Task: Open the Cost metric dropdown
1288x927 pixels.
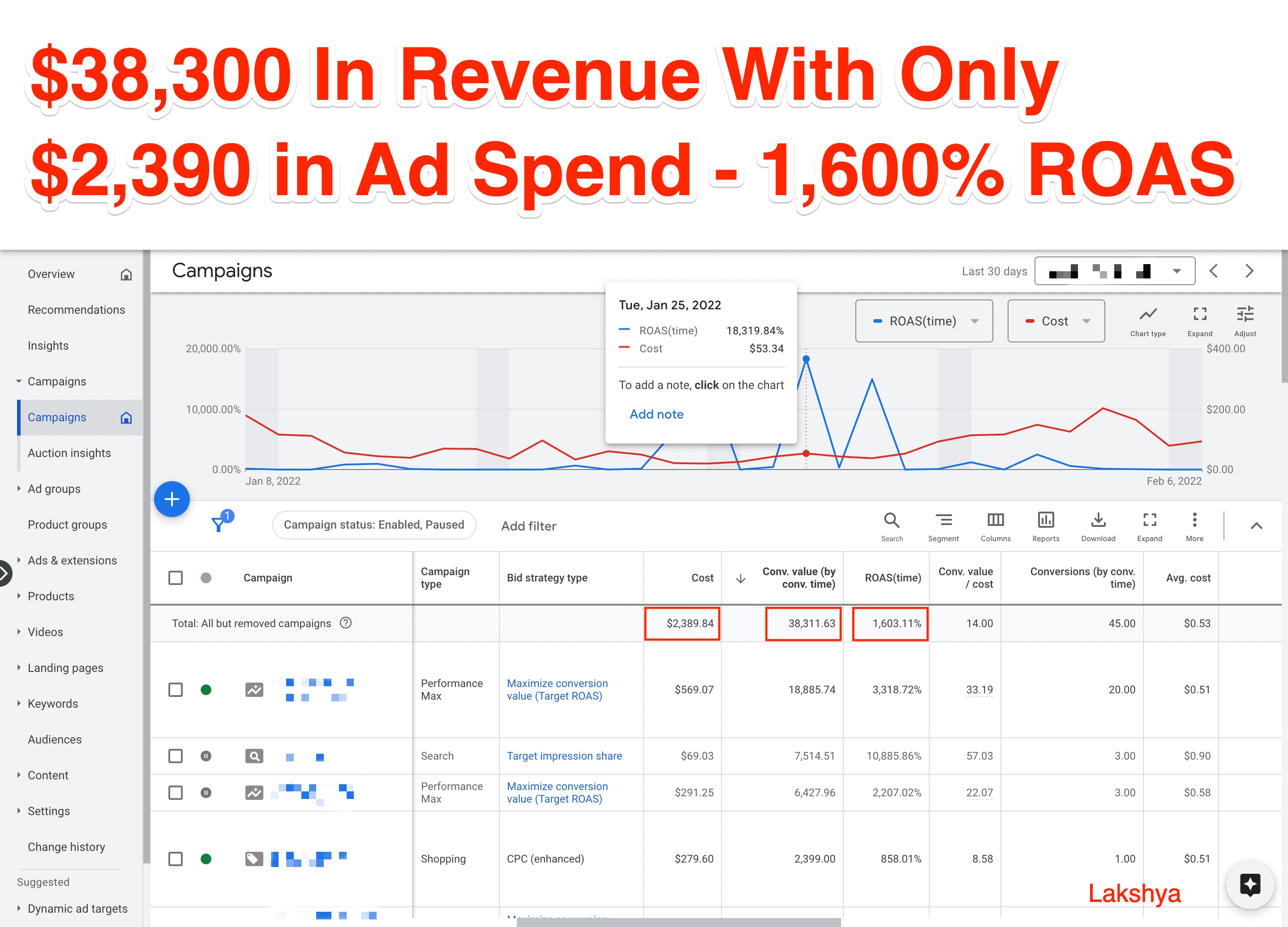Action: click(1056, 321)
